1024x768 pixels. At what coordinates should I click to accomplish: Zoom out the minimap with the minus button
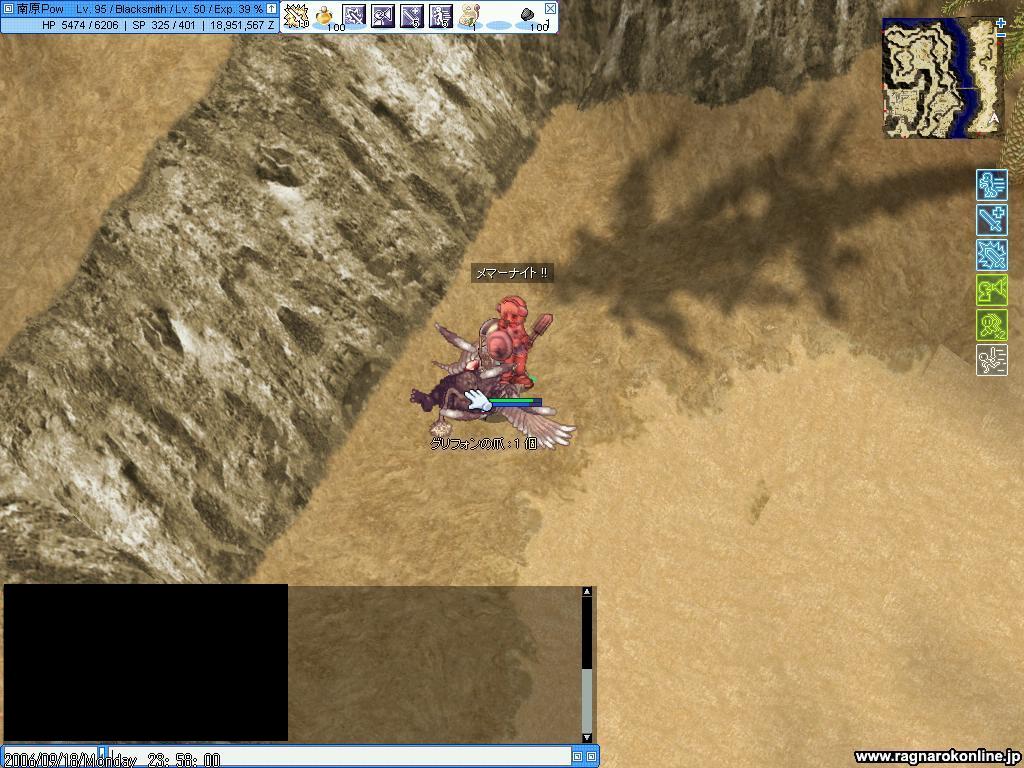point(1002,33)
